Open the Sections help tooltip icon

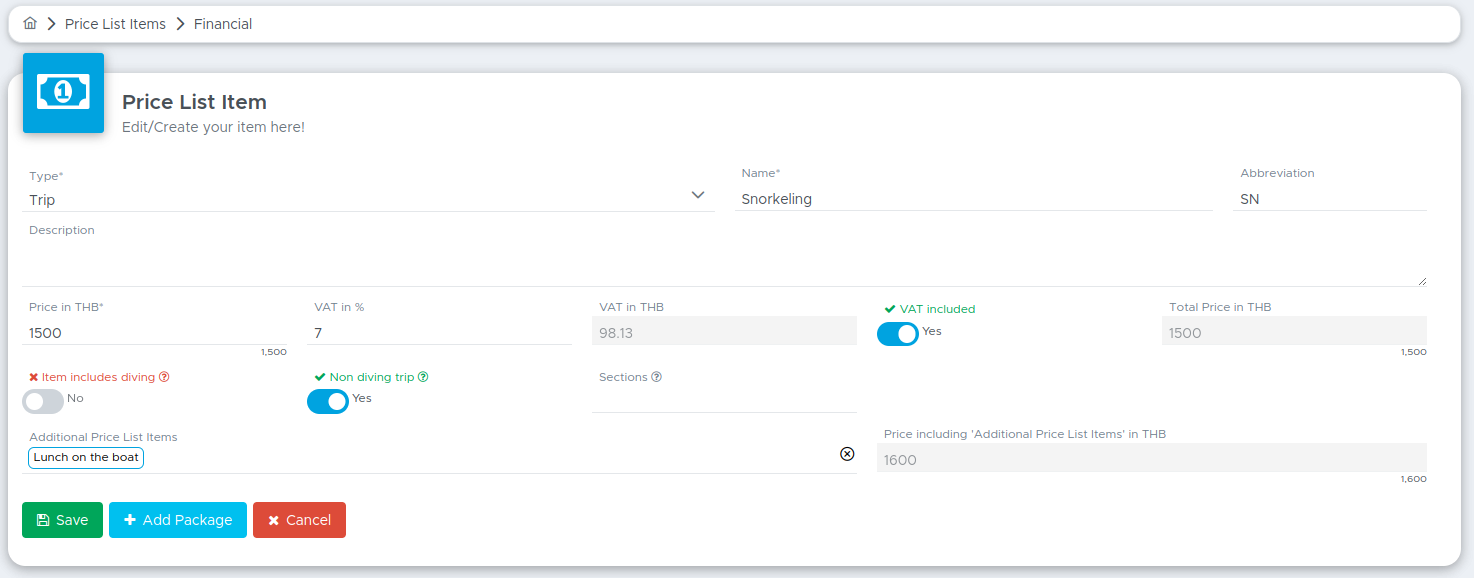[x=657, y=377]
